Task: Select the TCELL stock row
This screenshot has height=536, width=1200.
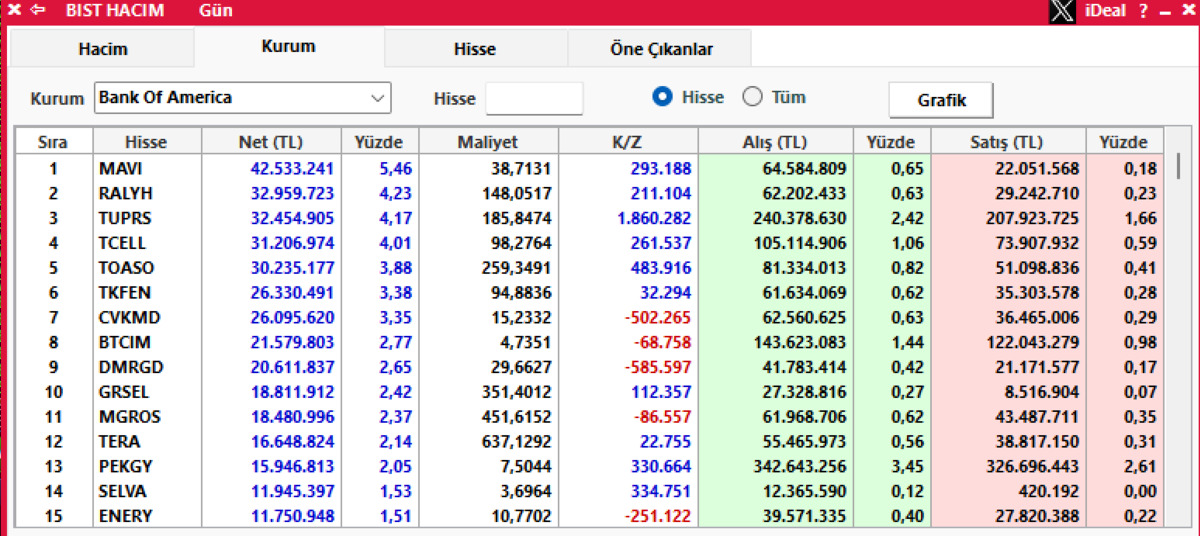Action: pos(590,243)
